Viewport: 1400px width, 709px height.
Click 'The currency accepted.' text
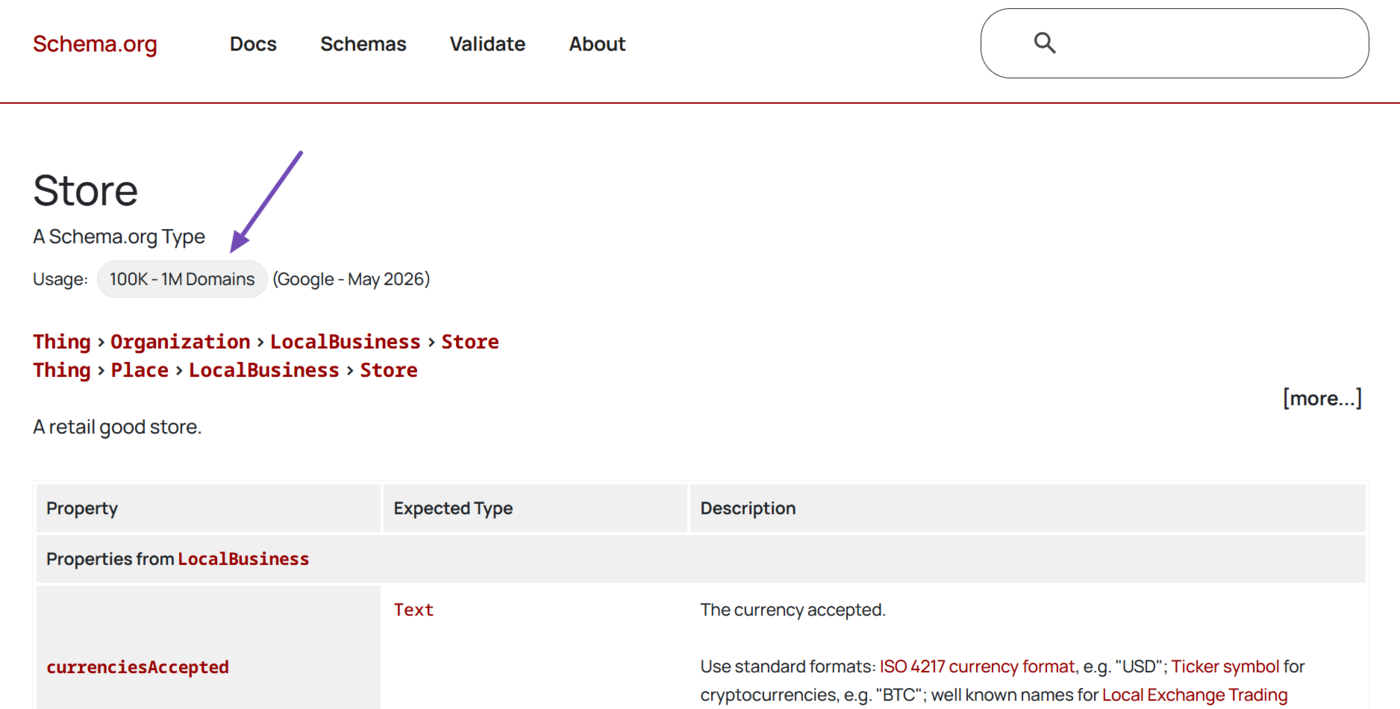pos(793,610)
